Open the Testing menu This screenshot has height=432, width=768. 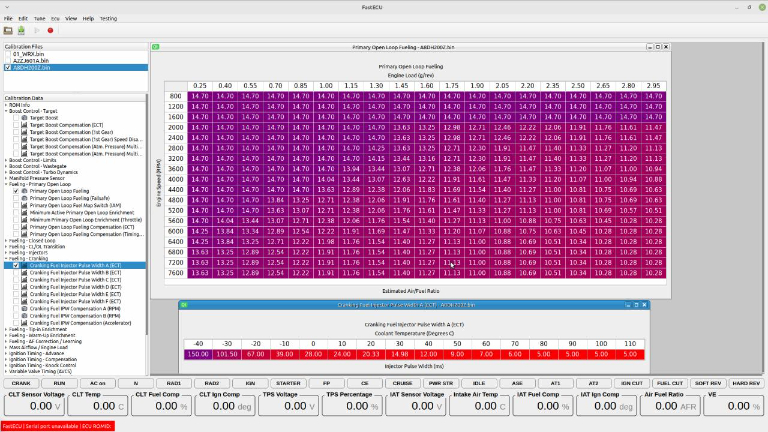[107, 18]
